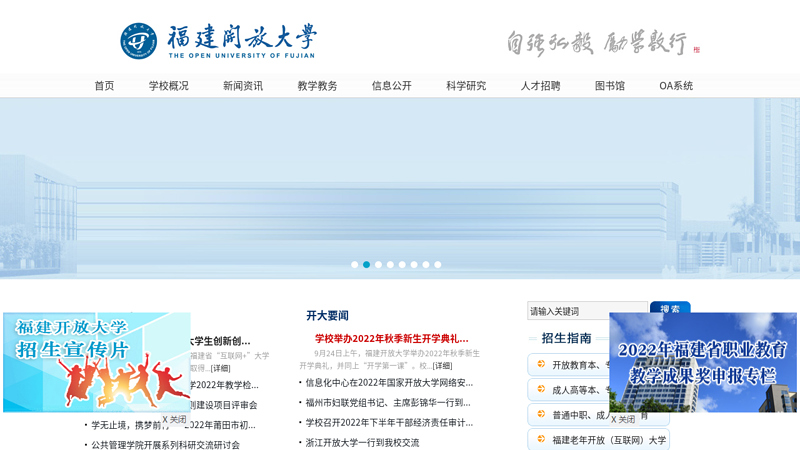
Task: Select the fourth carousel dot
Action: pyautogui.click(x=390, y=264)
